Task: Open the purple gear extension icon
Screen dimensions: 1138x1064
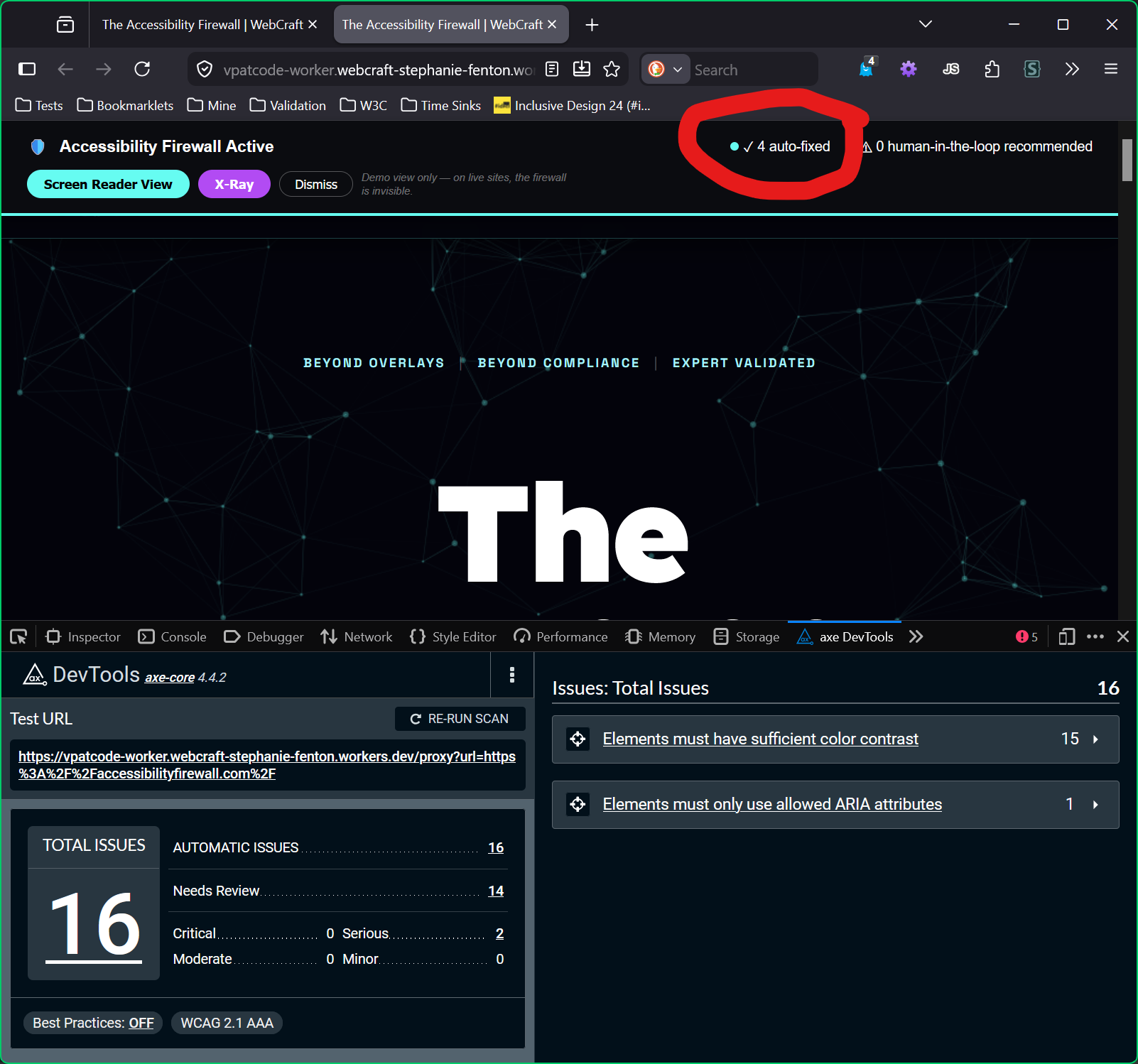Action: pos(909,69)
